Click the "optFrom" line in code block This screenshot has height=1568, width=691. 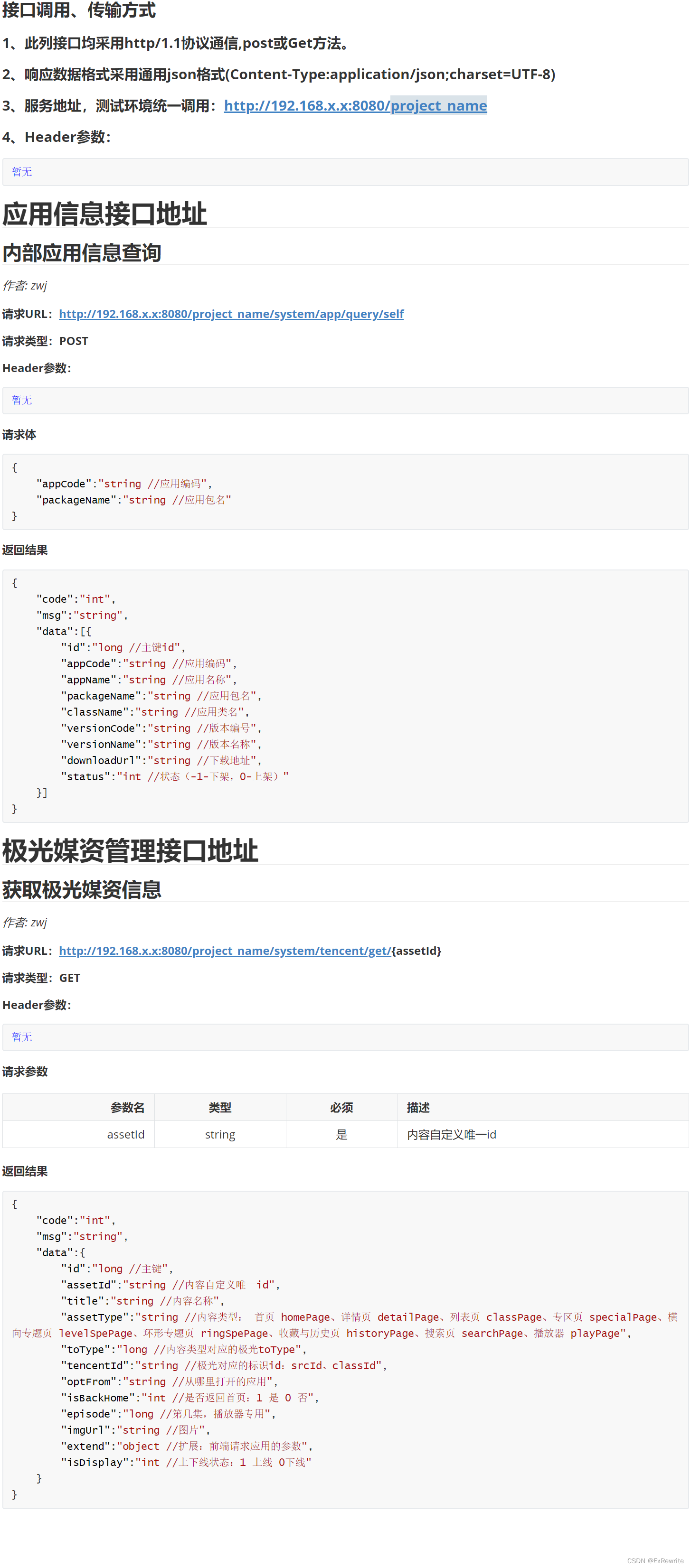(x=170, y=1382)
